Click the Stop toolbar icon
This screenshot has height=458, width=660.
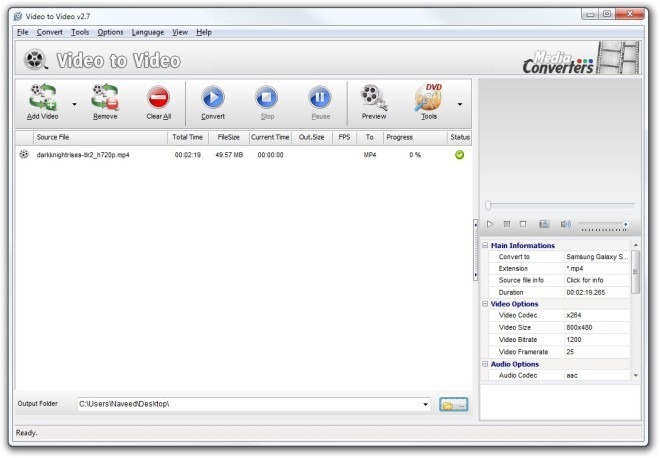pos(266,98)
